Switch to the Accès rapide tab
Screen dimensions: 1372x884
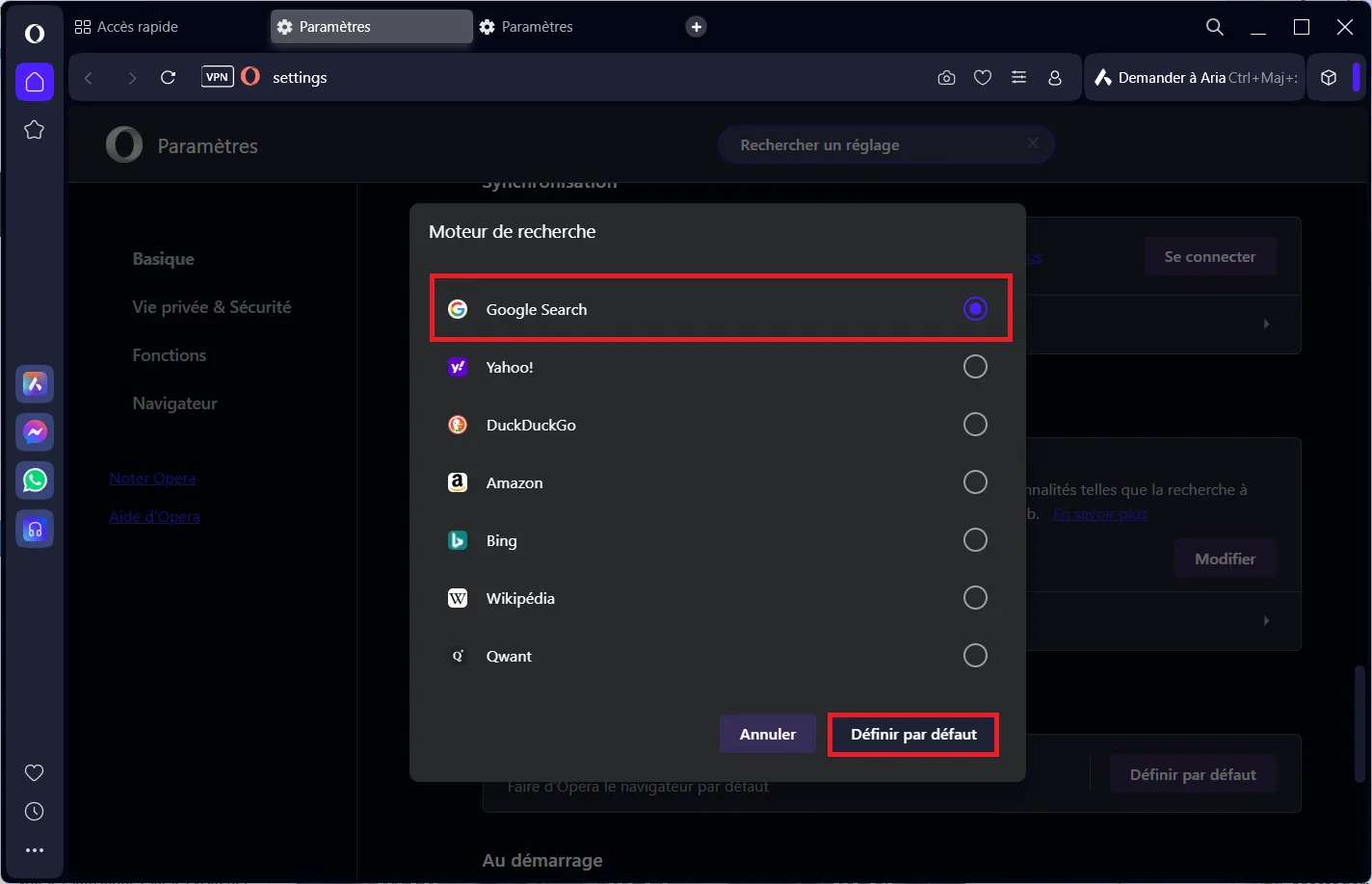(x=127, y=27)
